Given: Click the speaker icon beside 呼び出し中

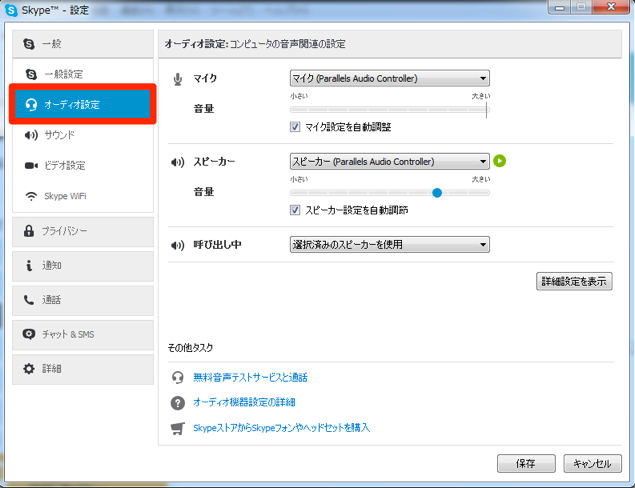Looking at the screenshot, I should click(x=177, y=245).
